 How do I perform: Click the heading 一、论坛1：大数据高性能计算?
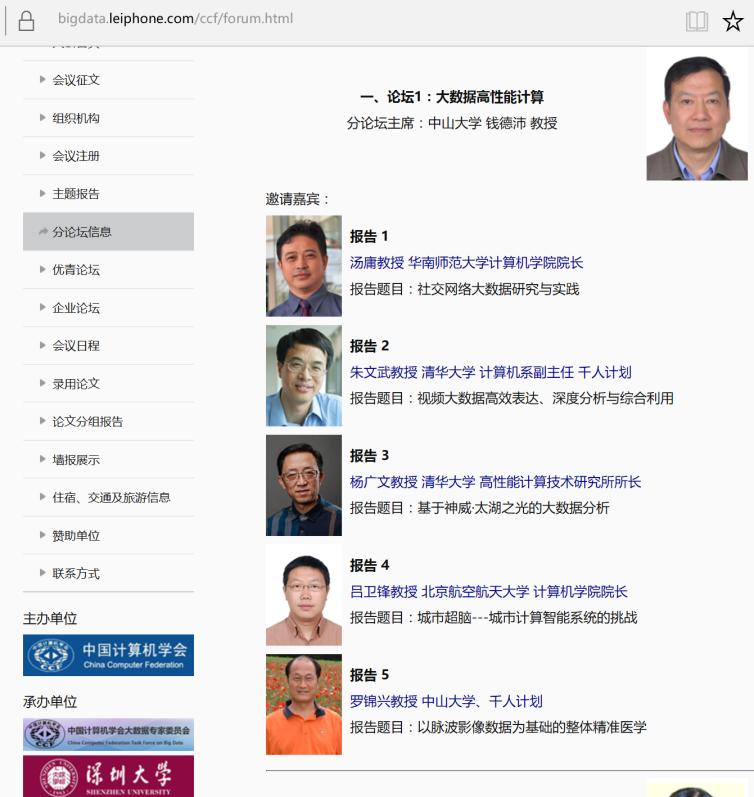tap(452, 97)
